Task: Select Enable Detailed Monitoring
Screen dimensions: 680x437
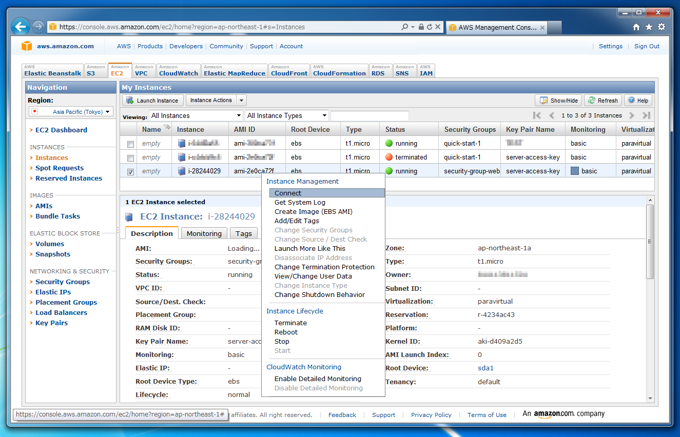Action: click(317, 378)
